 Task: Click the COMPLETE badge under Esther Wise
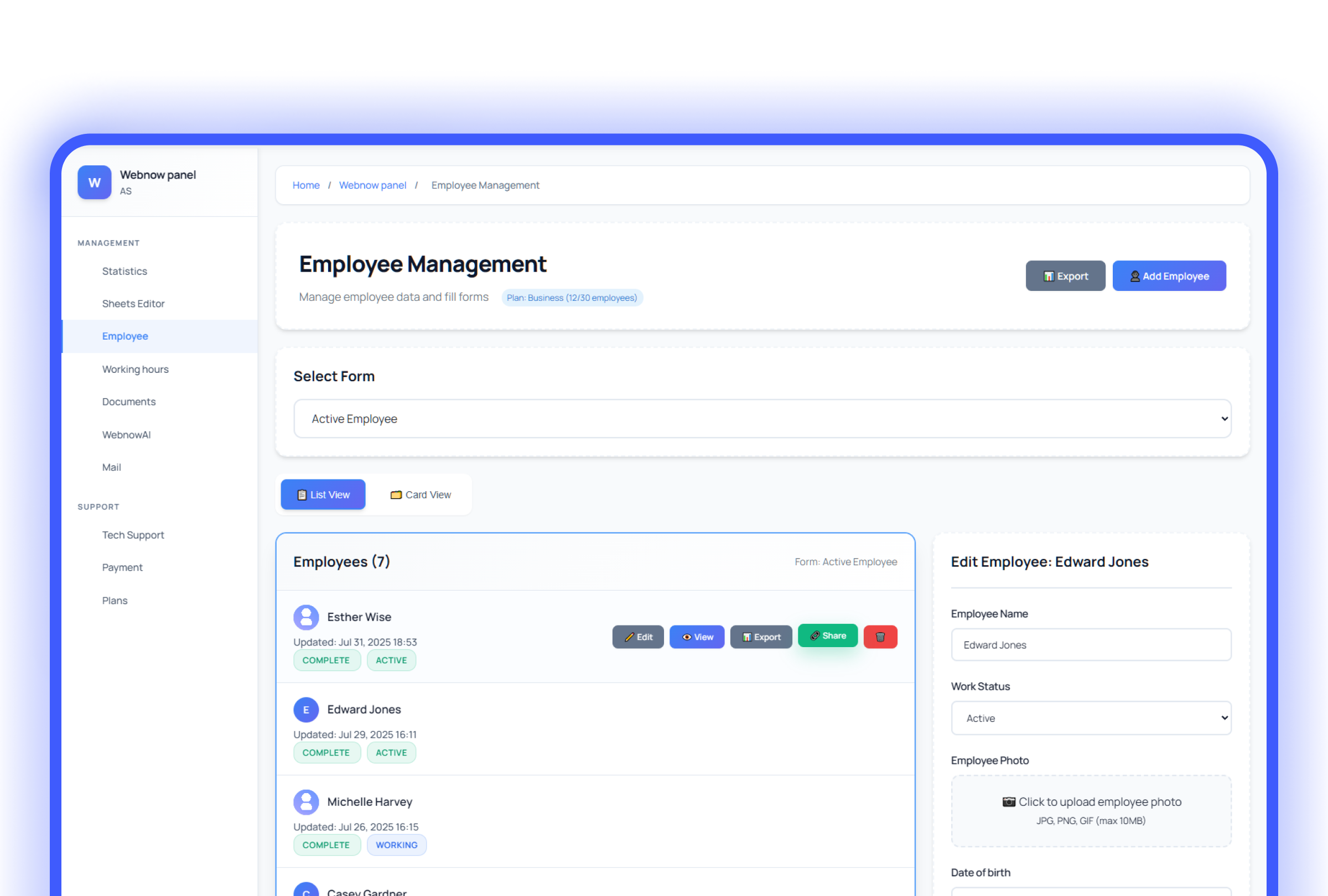pos(327,660)
